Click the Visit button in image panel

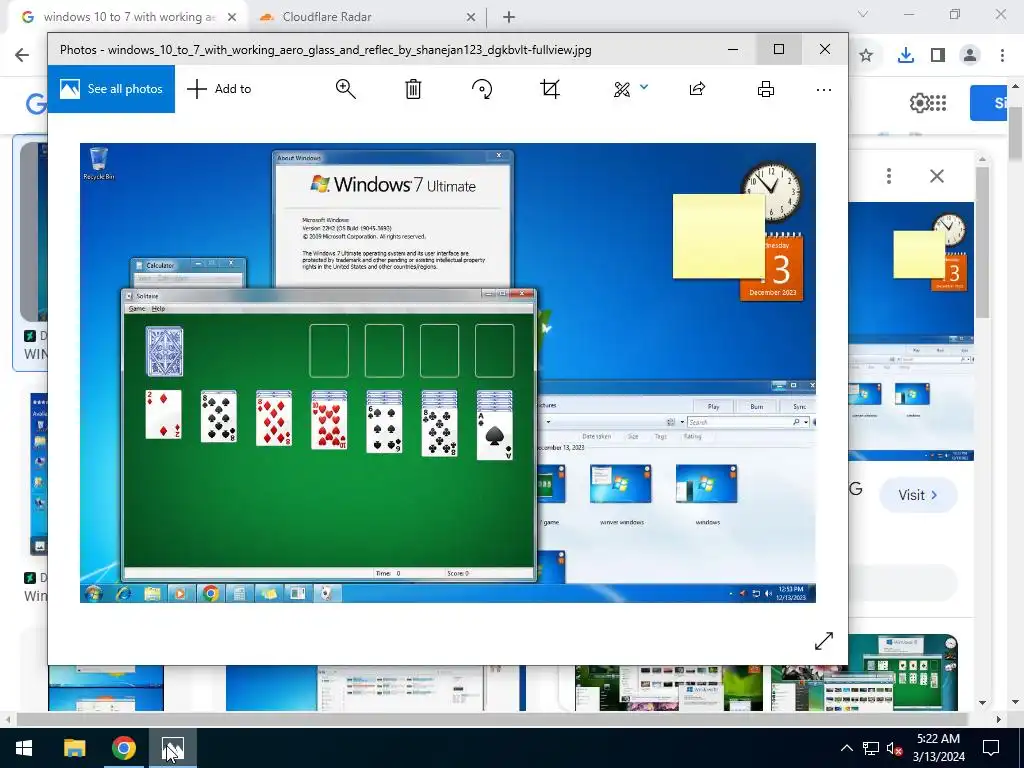pos(918,495)
